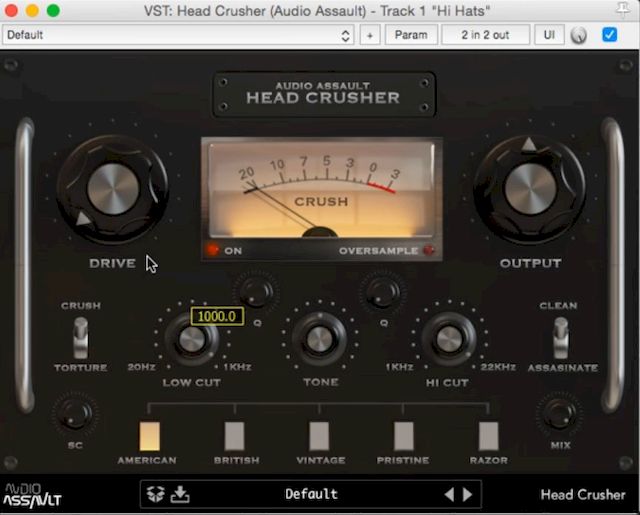Click the pin window icon in title bar
The width and height of the screenshot is (640, 515).
coord(622,10)
